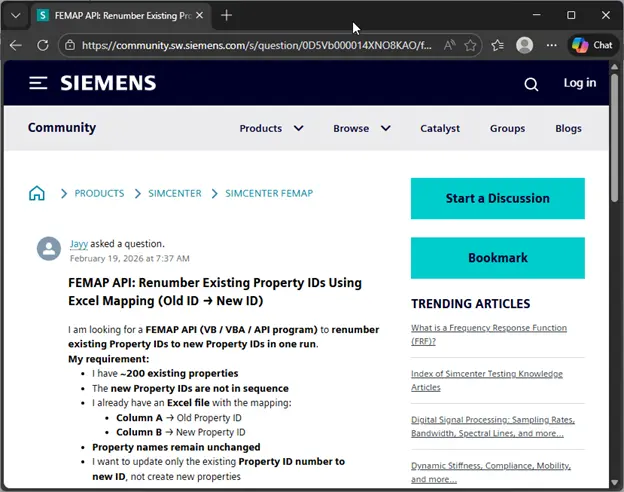Open 'Digital Signal Processing: Sampling Rates' article

click(493, 426)
